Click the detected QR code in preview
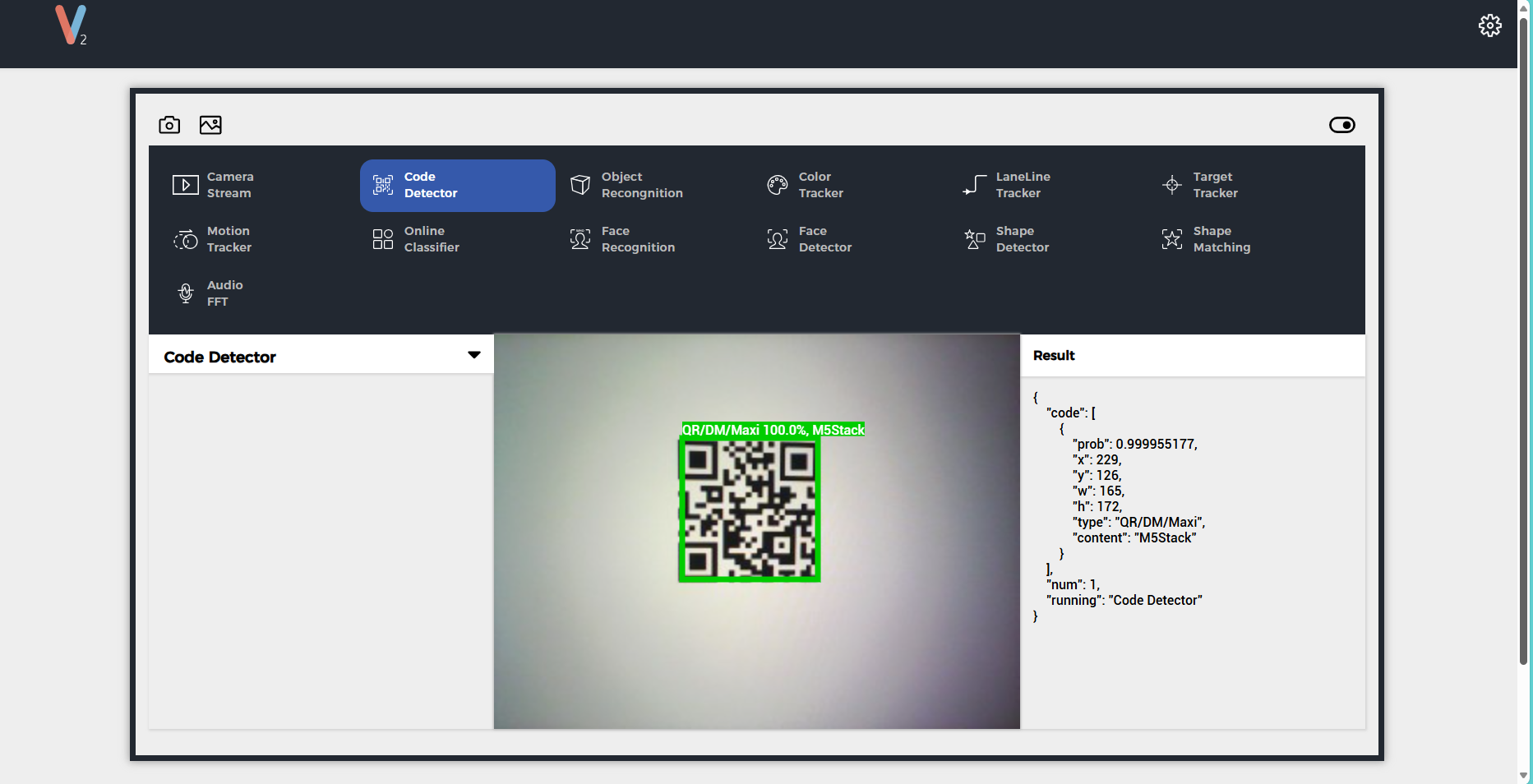 click(750, 510)
